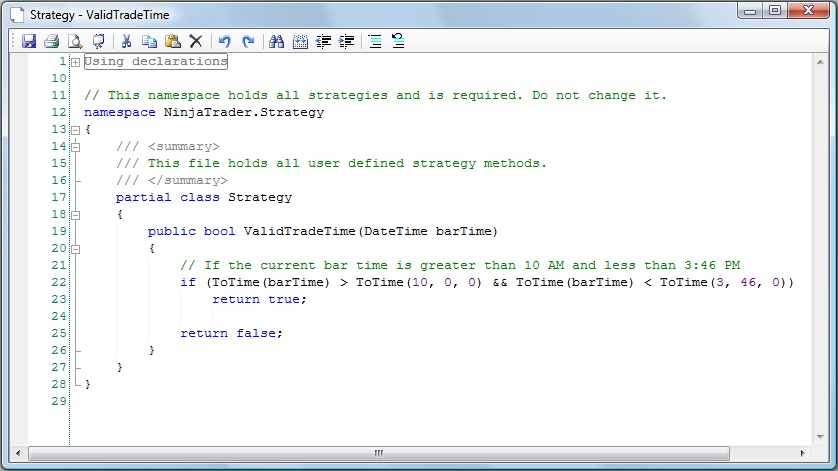Click the Copy icon
The height and width of the screenshot is (471, 838).
point(149,41)
